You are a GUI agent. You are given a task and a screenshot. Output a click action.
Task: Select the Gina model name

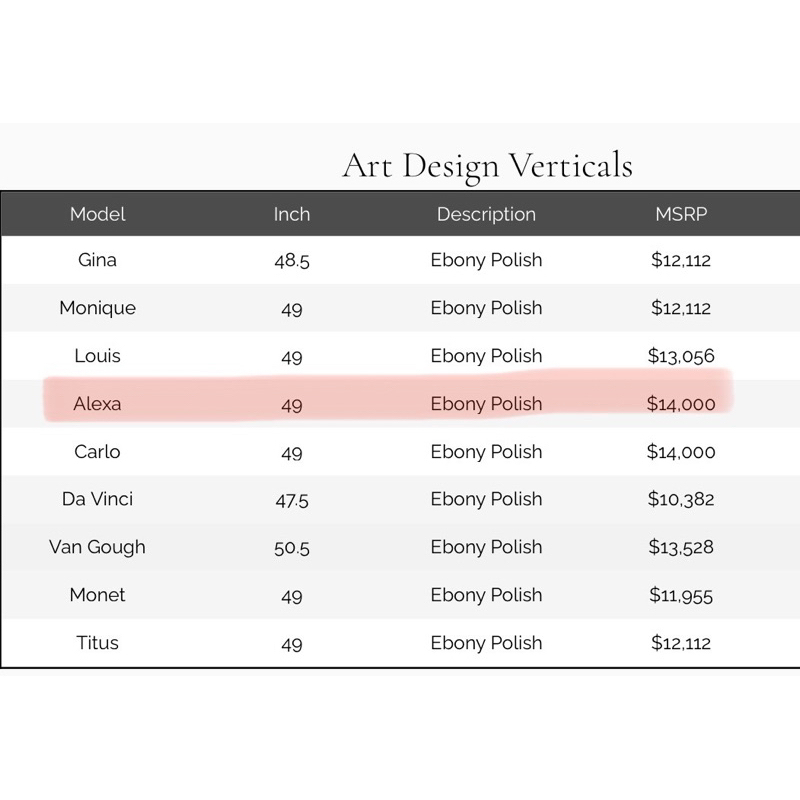pyautogui.click(x=98, y=260)
